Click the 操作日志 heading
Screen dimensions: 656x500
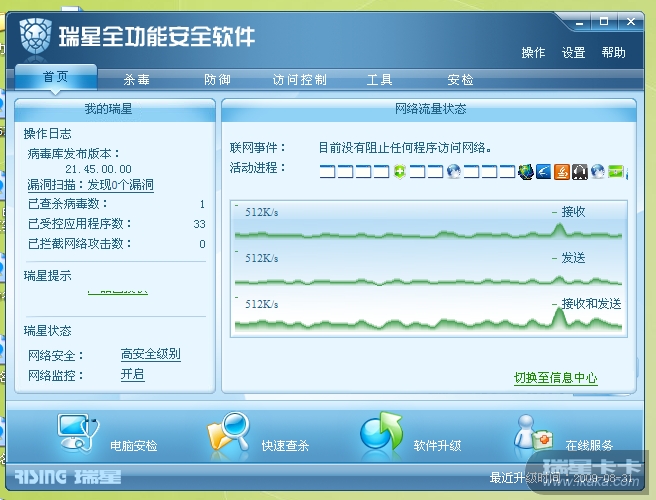(x=47, y=134)
